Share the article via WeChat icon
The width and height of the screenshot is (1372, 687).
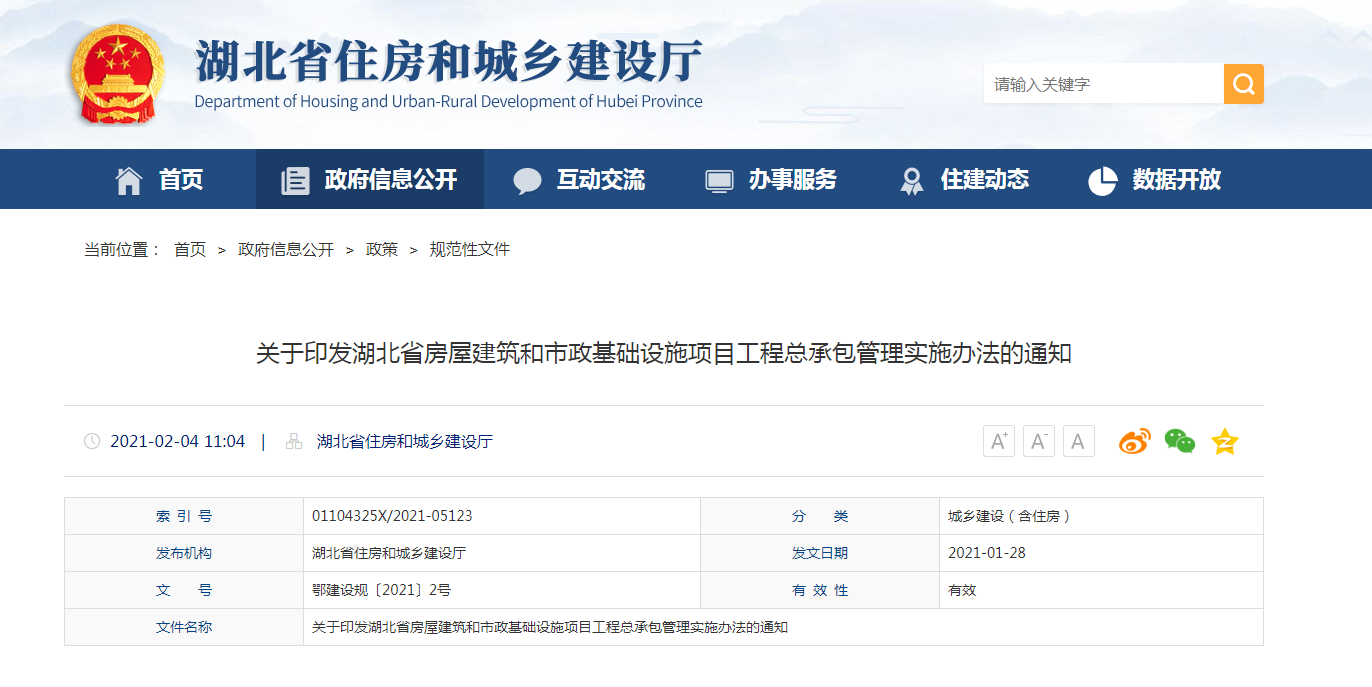pos(1180,441)
